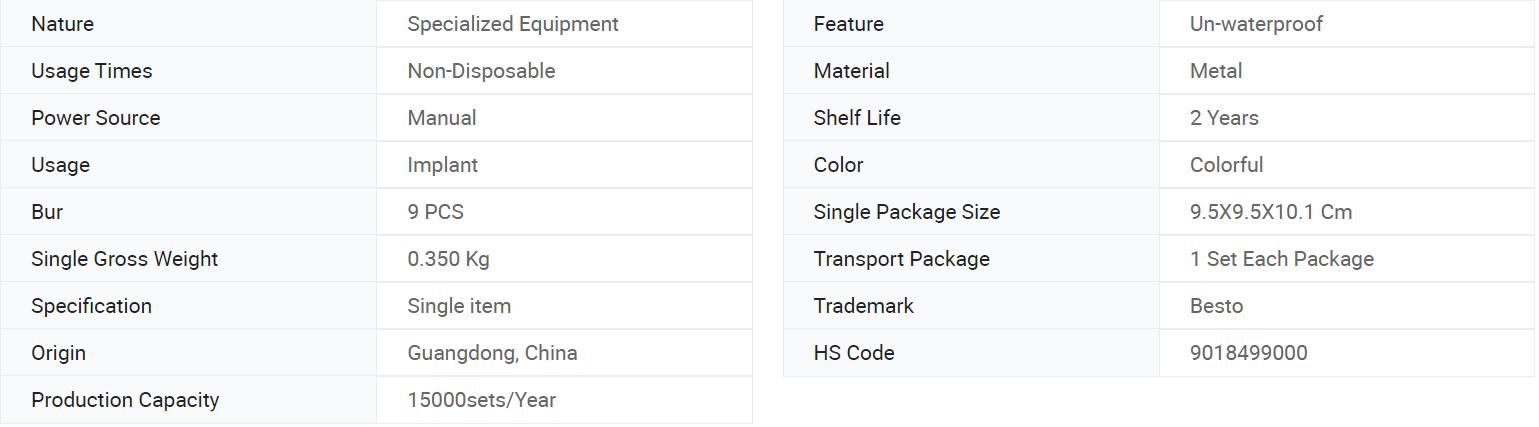Select the Single Gross Weight label

tap(125, 259)
